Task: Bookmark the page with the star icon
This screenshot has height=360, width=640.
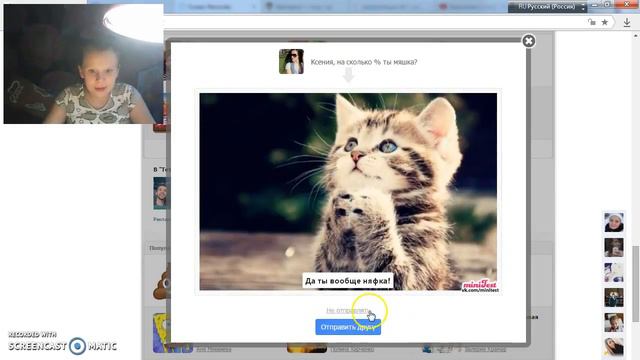Action: pos(604,22)
